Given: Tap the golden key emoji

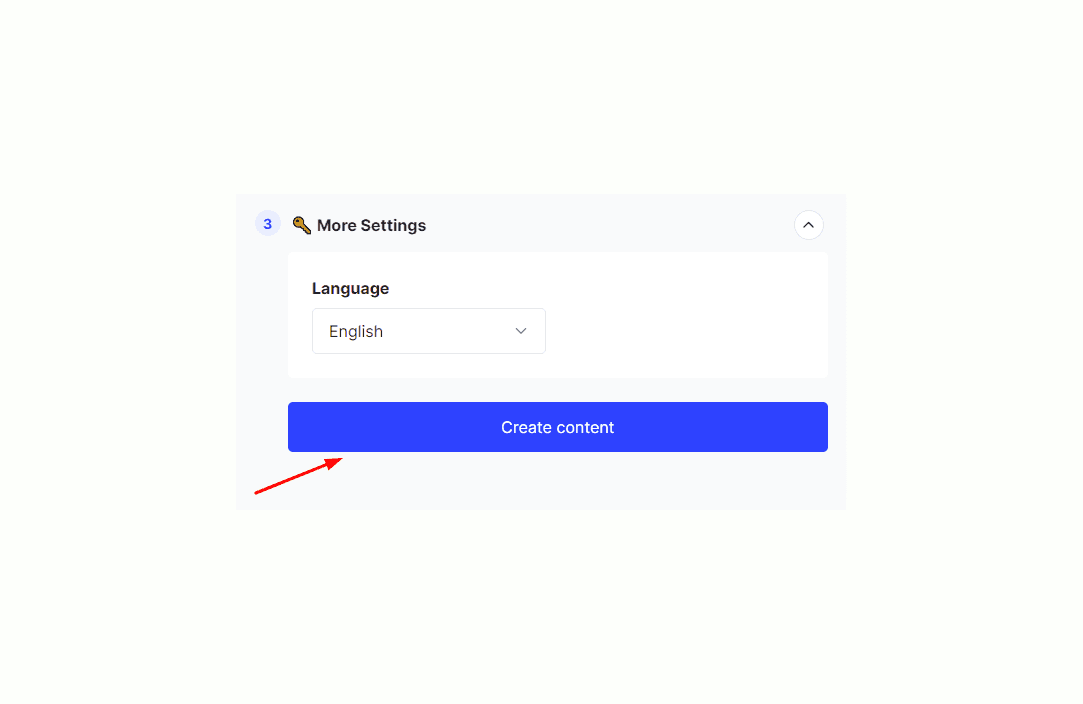Looking at the screenshot, I should (x=301, y=225).
